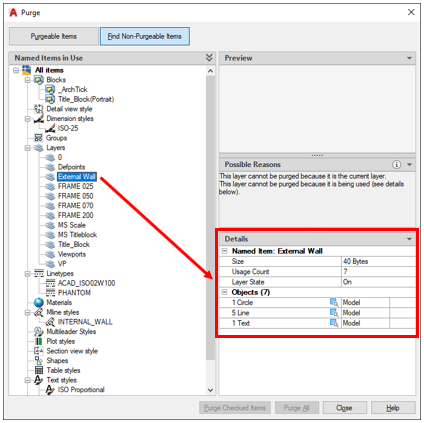Select the Find Non-Purgeable Items tab
424x423 pixels.
coord(145,36)
